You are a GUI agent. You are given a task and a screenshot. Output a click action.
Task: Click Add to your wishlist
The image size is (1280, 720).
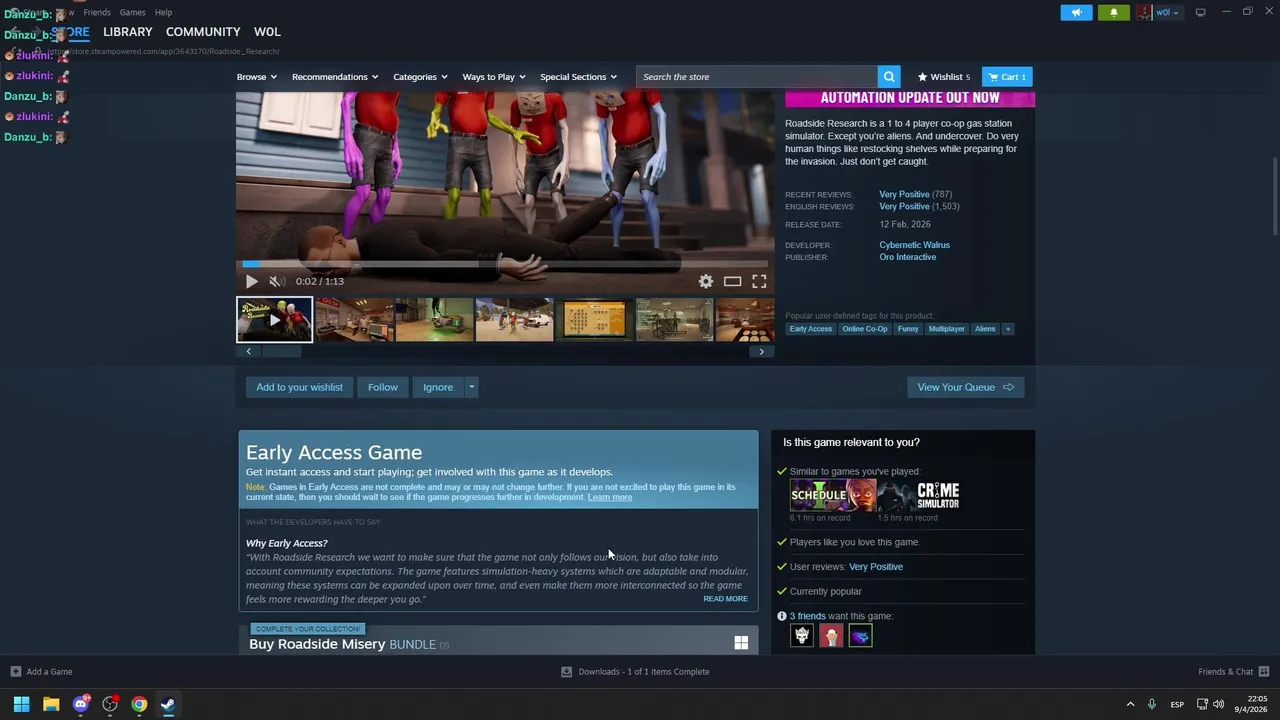(x=299, y=387)
